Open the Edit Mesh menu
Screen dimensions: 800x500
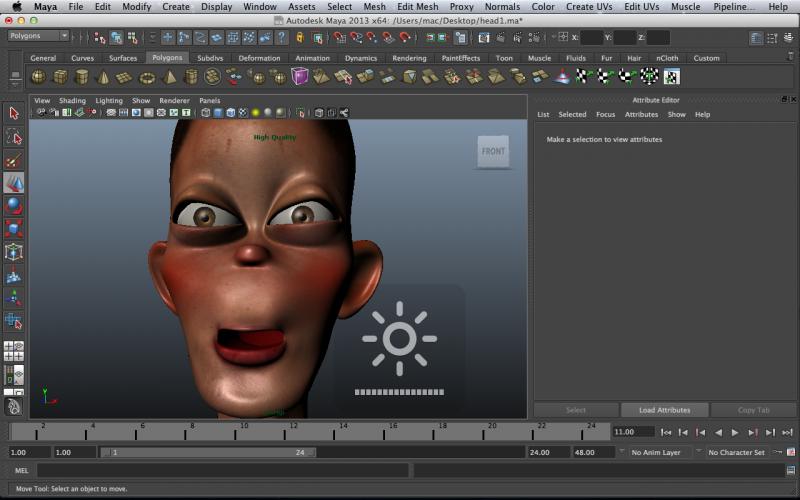click(417, 7)
